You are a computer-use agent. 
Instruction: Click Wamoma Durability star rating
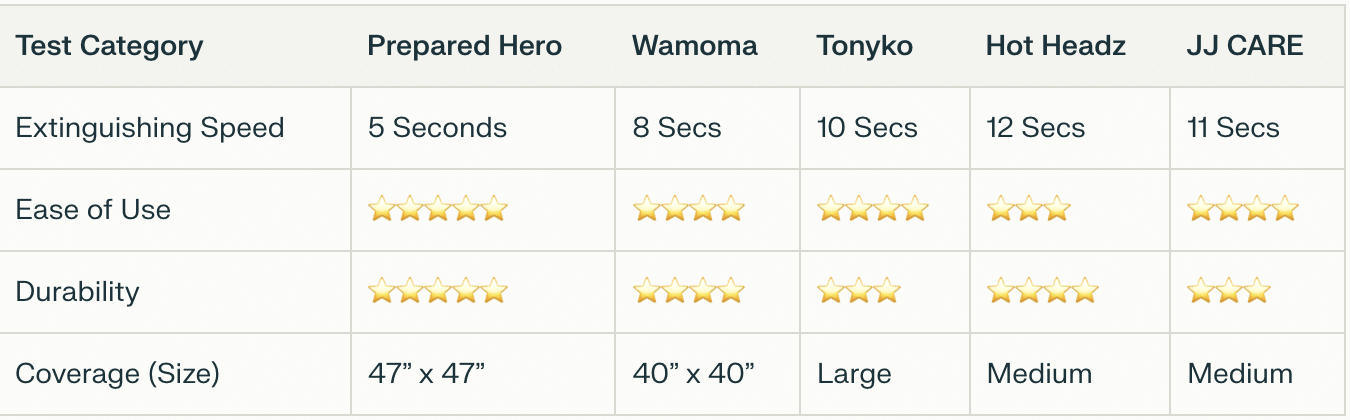(689, 291)
